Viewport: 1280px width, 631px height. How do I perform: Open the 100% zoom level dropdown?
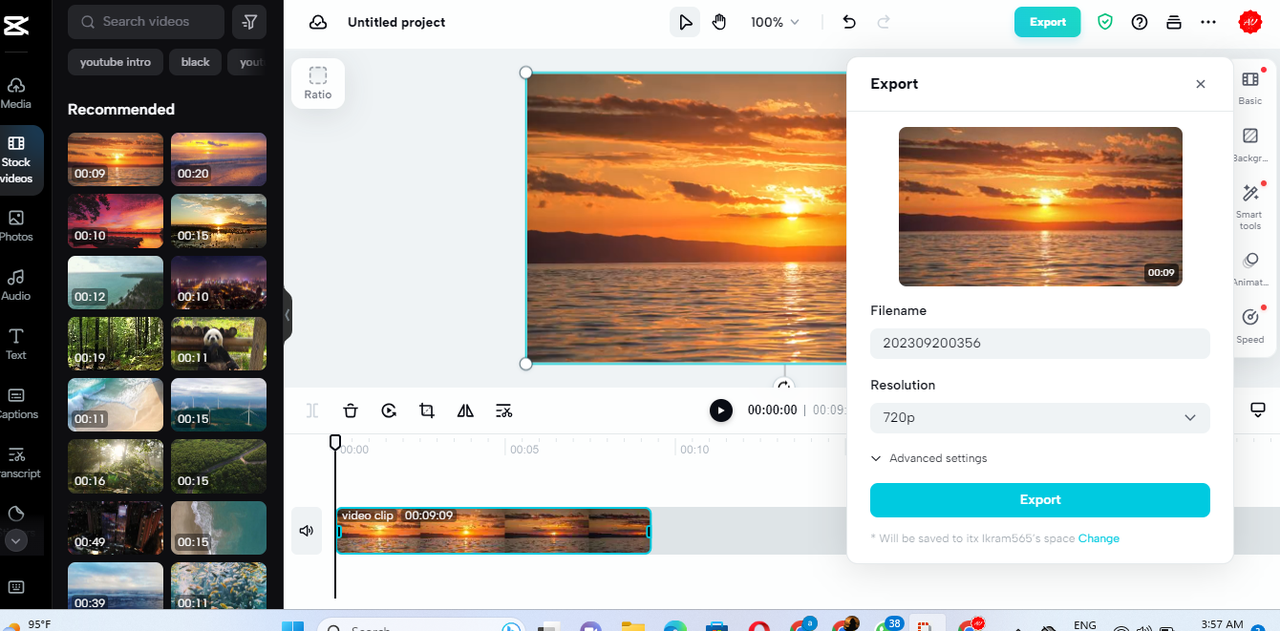click(775, 22)
